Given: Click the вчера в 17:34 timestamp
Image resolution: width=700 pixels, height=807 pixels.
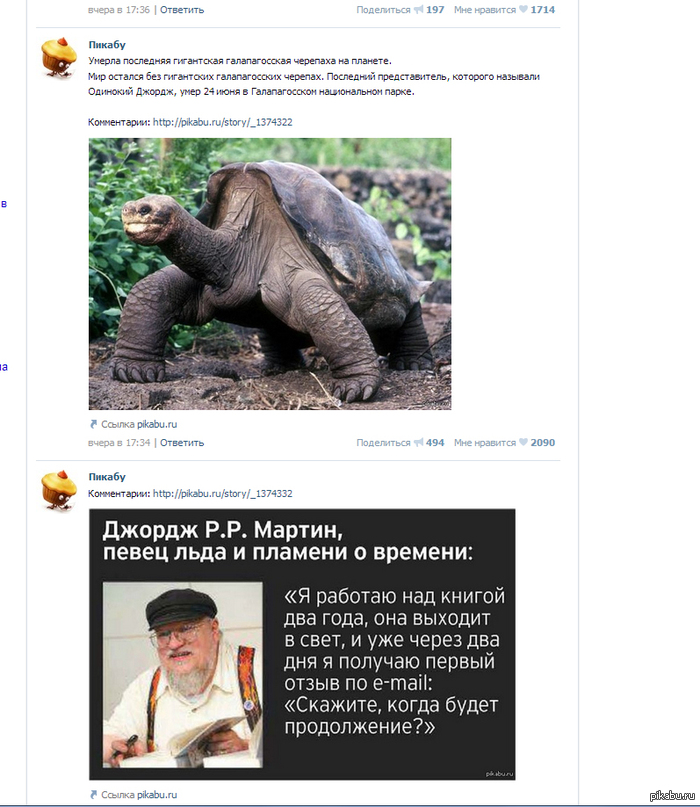Looking at the screenshot, I should tap(119, 443).
